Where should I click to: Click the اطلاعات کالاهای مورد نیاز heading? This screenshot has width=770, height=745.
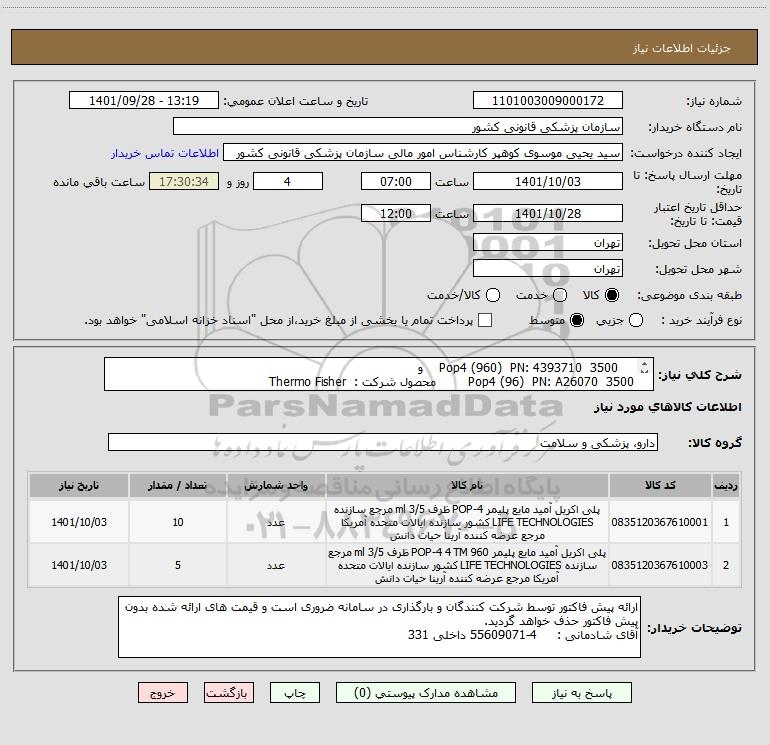(x=668, y=407)
